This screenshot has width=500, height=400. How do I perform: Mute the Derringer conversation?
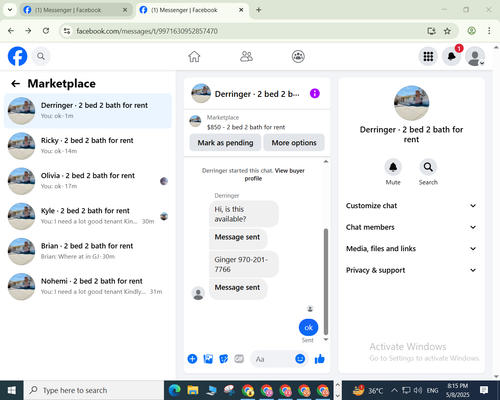pos(393,167)
